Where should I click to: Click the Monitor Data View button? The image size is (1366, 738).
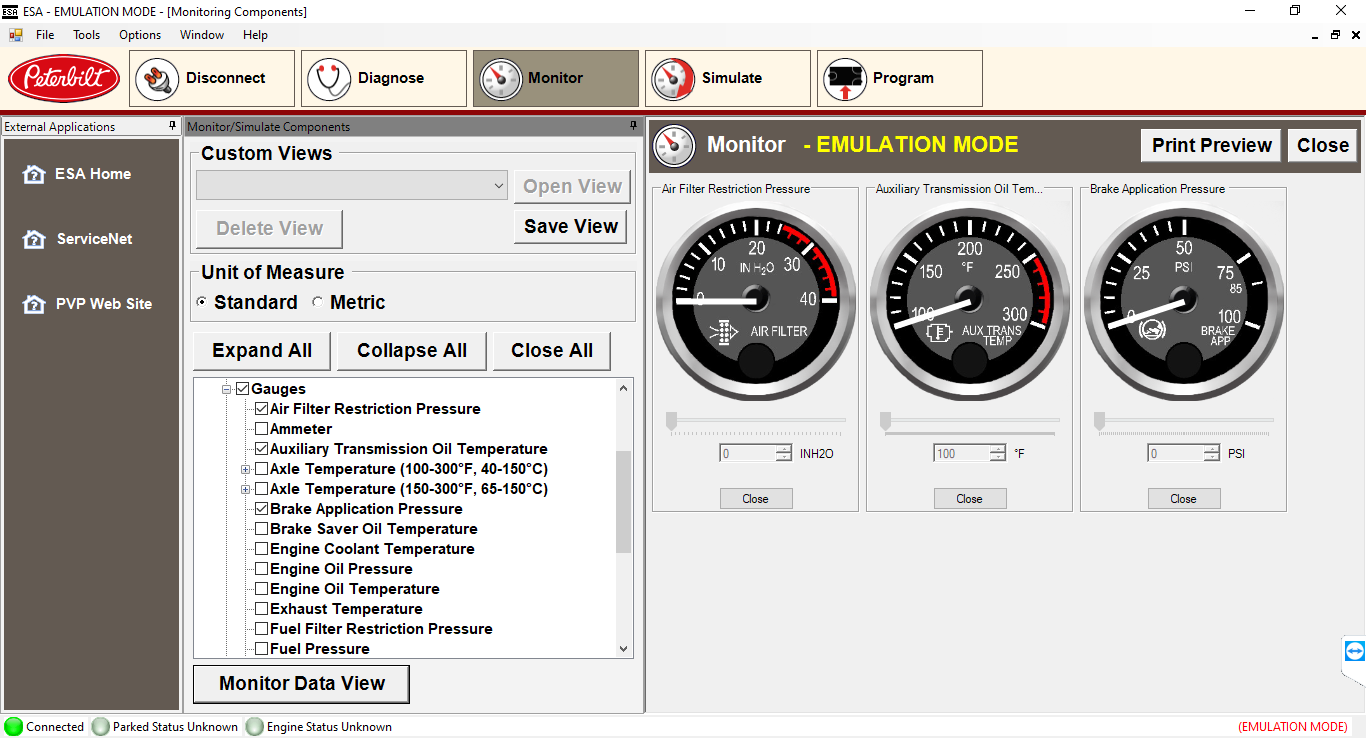301,684
